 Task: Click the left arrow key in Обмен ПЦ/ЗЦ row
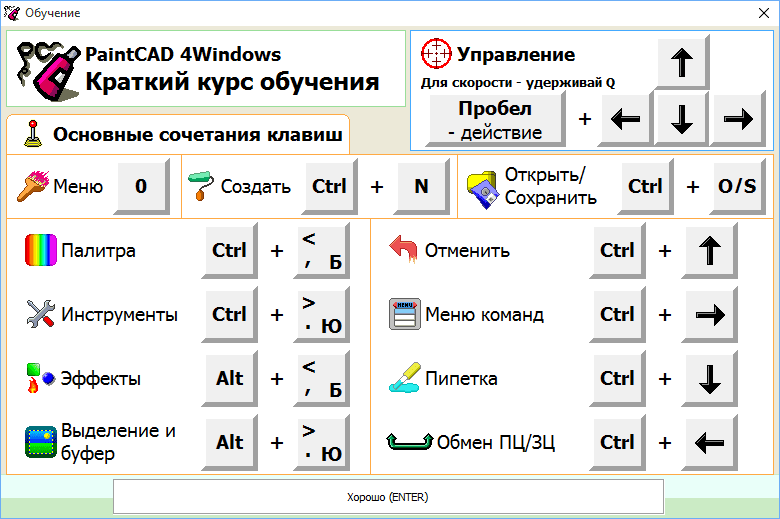tap(709, 442)
